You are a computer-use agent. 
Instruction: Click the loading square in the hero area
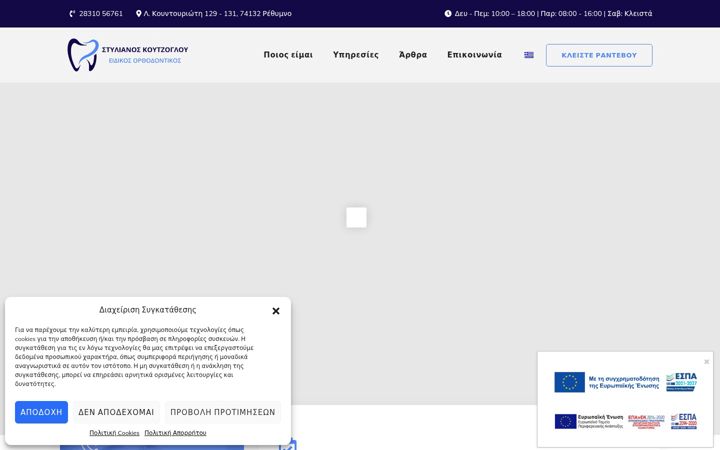click(356, 217)
